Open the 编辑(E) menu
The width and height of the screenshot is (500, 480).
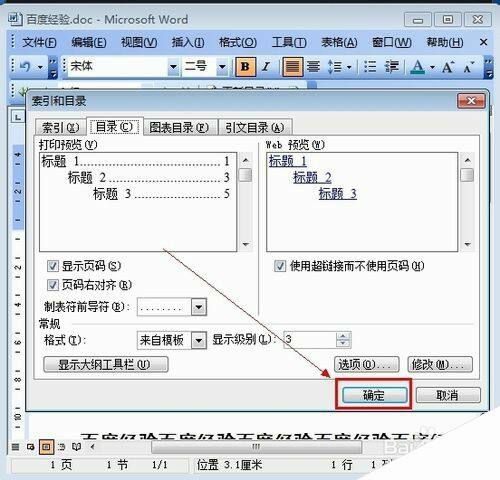[89, 42]
